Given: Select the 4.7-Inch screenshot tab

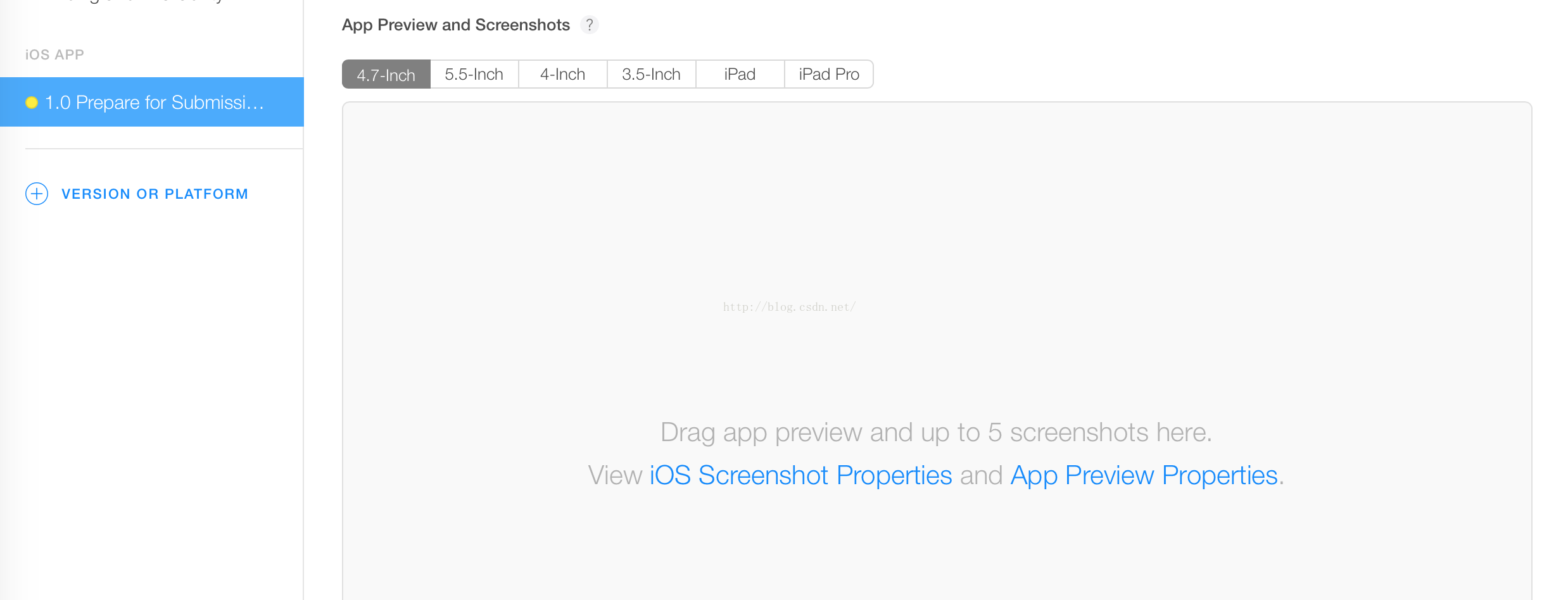Looking at the screenshot, I should (386, 75).
